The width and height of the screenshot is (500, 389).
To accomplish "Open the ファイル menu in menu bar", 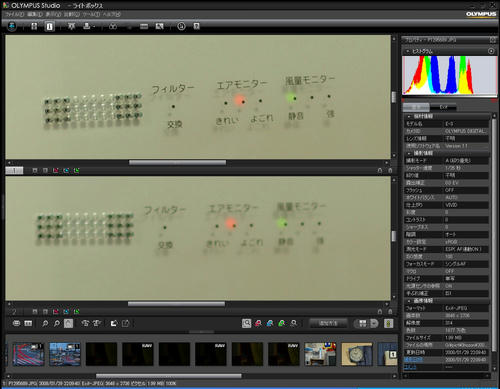I will click(14, 14).
